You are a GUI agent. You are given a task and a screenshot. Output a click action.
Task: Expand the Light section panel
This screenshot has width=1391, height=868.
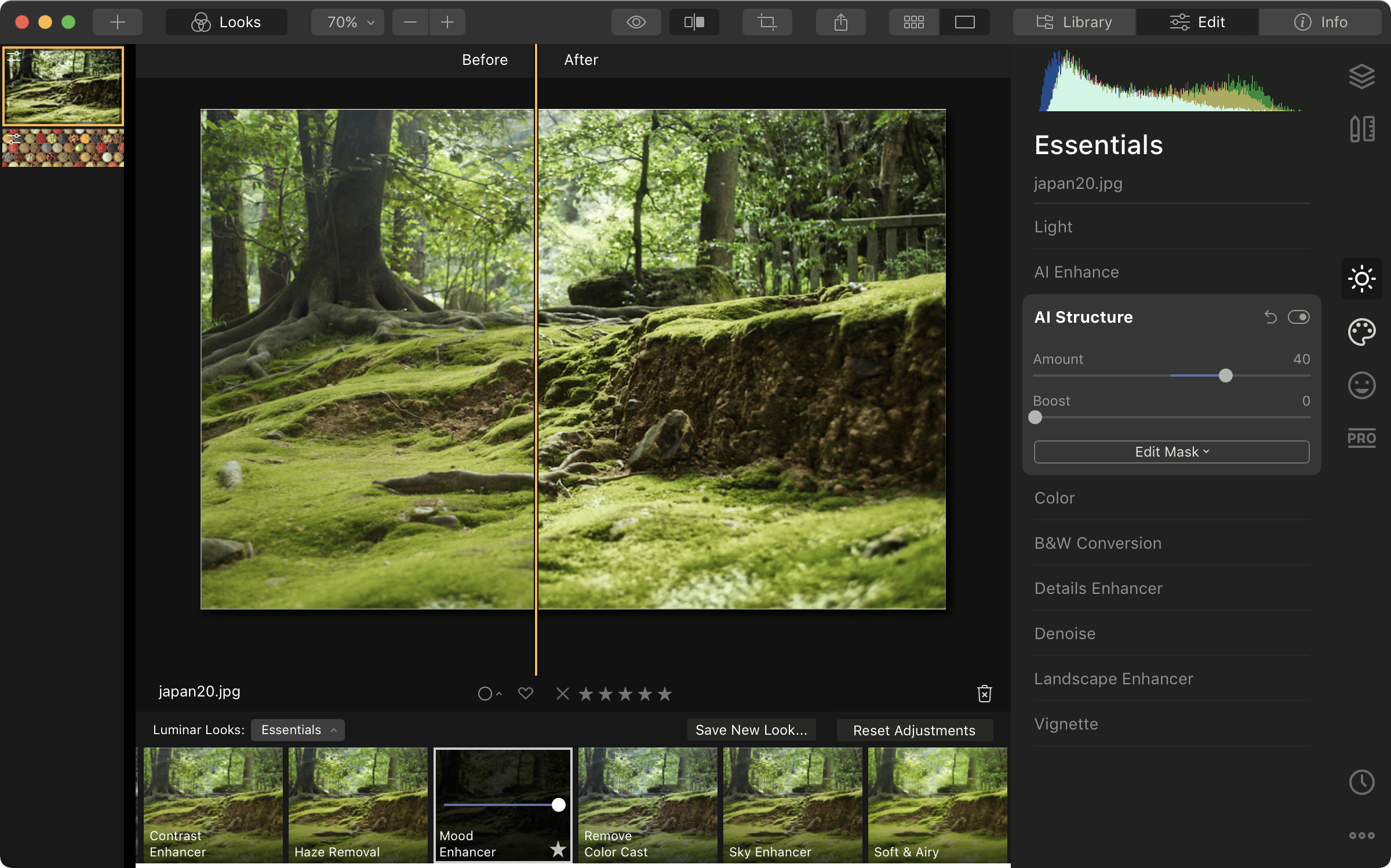1054,226
